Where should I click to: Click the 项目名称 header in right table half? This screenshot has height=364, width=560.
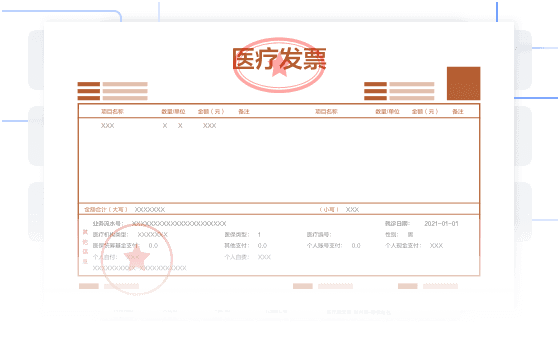pyautogui.click(x=326, y=111)
